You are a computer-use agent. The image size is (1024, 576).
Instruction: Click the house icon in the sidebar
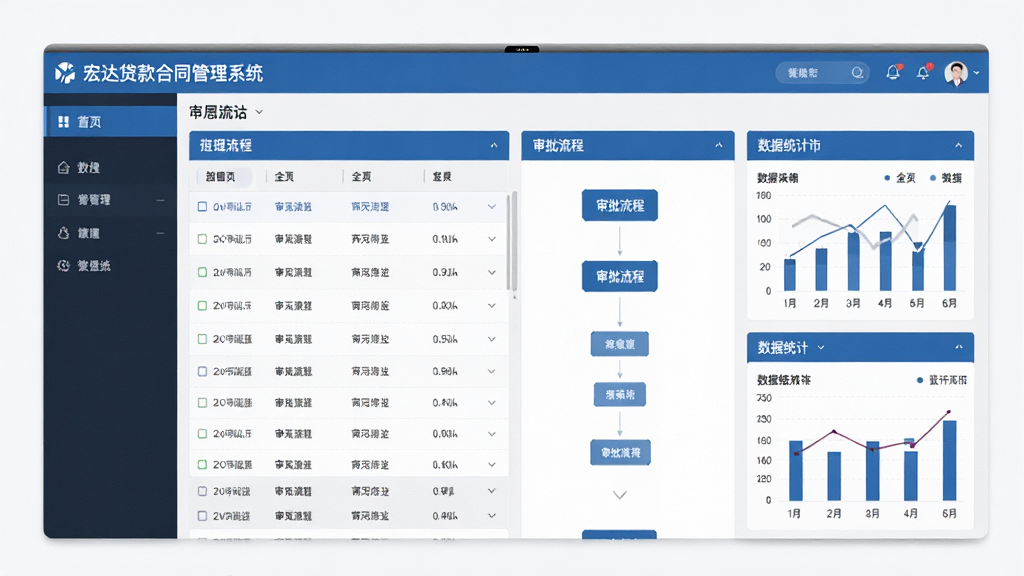click(63, 168)
